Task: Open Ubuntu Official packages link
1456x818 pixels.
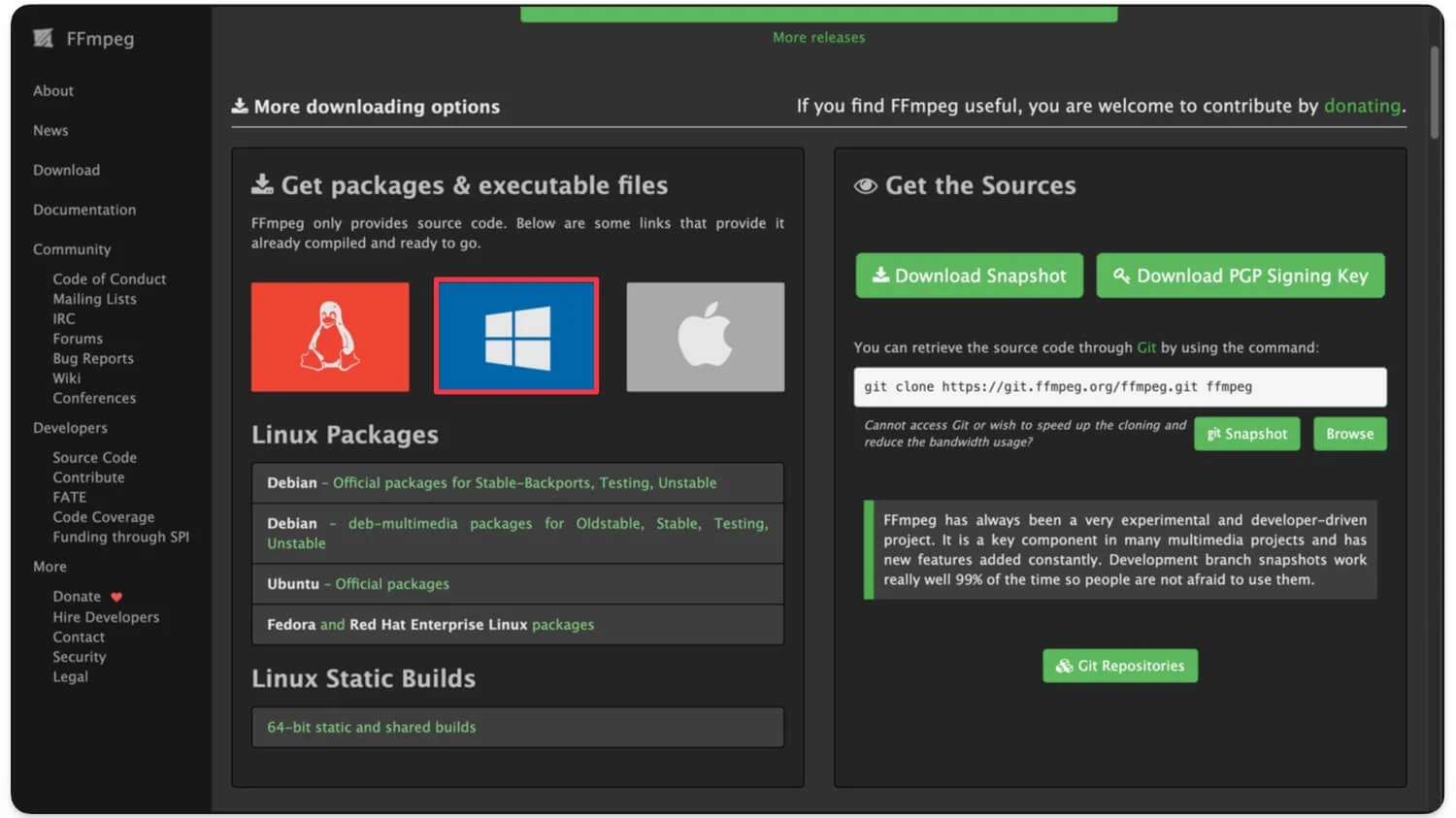Action: pyautogui.click(x=392, y=584)
